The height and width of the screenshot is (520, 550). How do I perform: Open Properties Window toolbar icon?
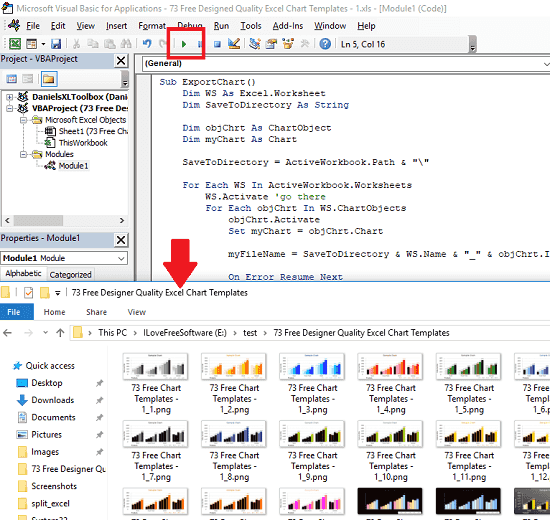(x=271, y=44)
